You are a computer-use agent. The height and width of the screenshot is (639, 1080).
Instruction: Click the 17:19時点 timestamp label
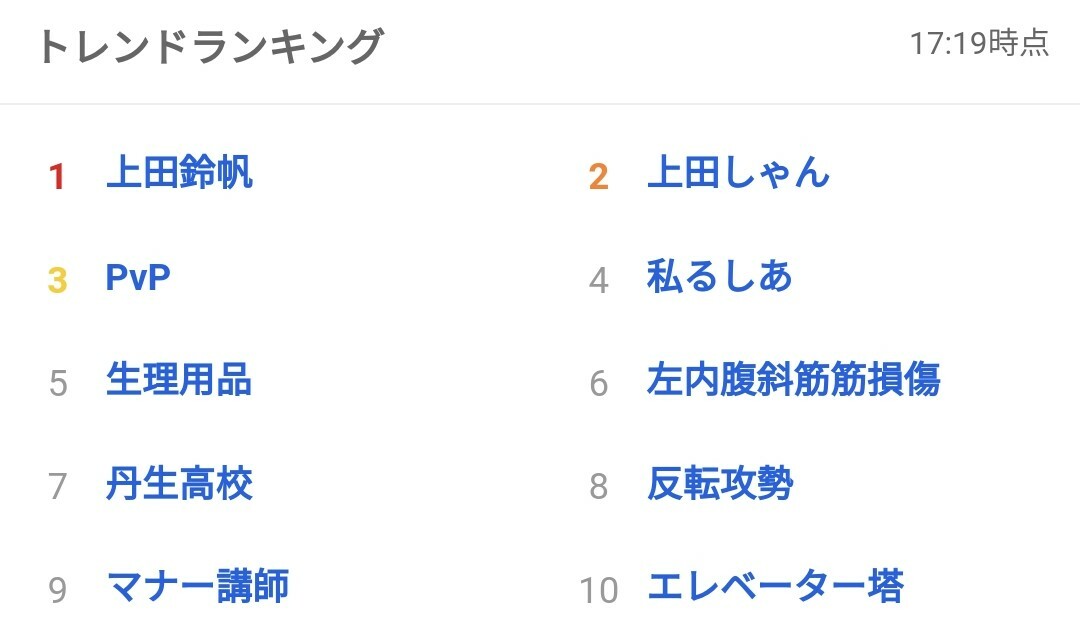click(979, 43)
